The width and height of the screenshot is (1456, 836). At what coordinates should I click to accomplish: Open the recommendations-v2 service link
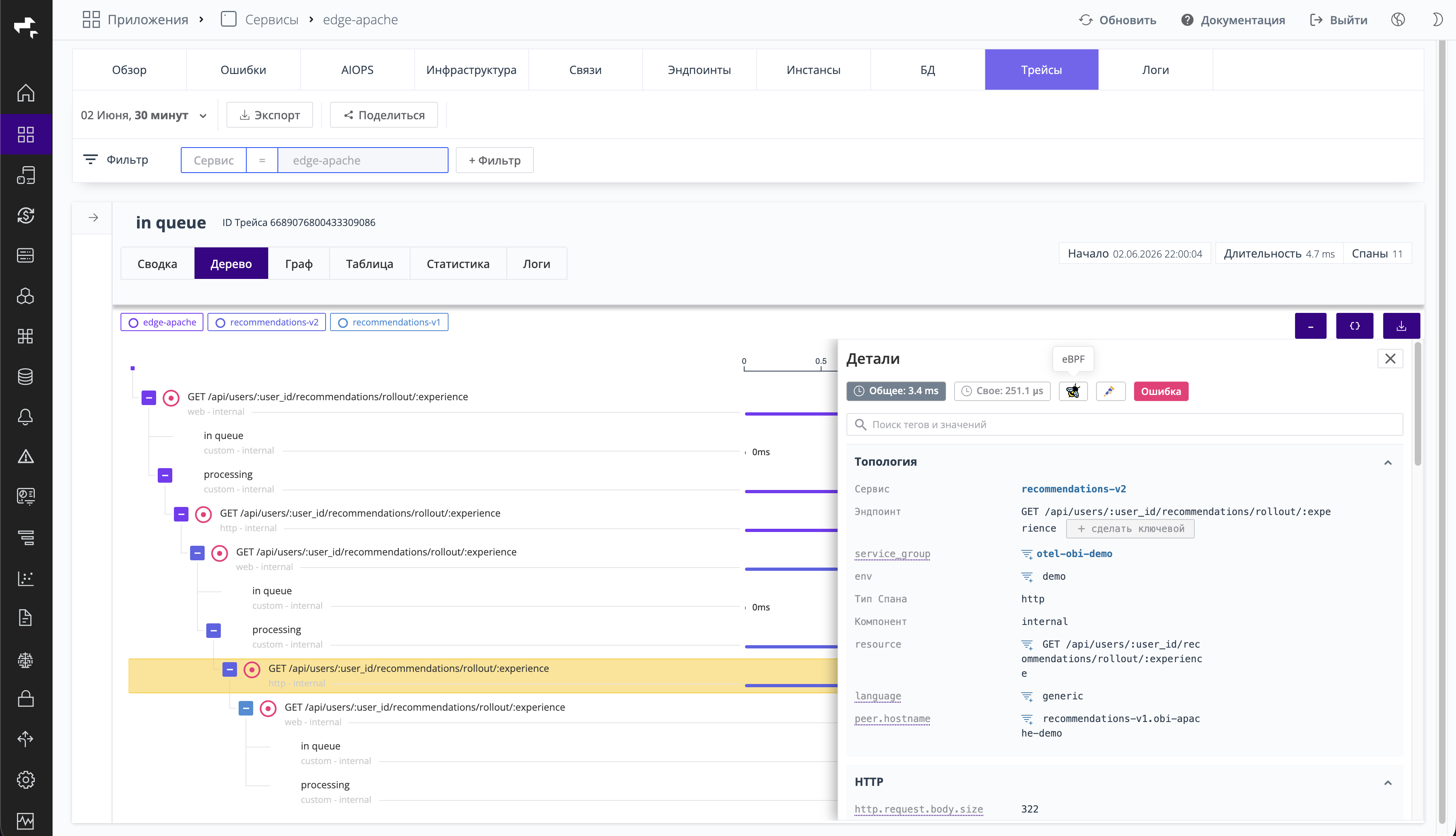(1073, 489)
